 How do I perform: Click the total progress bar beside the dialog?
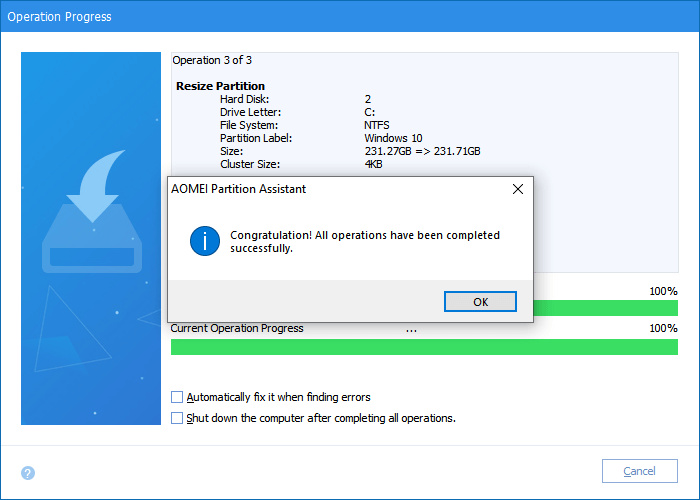606,308
